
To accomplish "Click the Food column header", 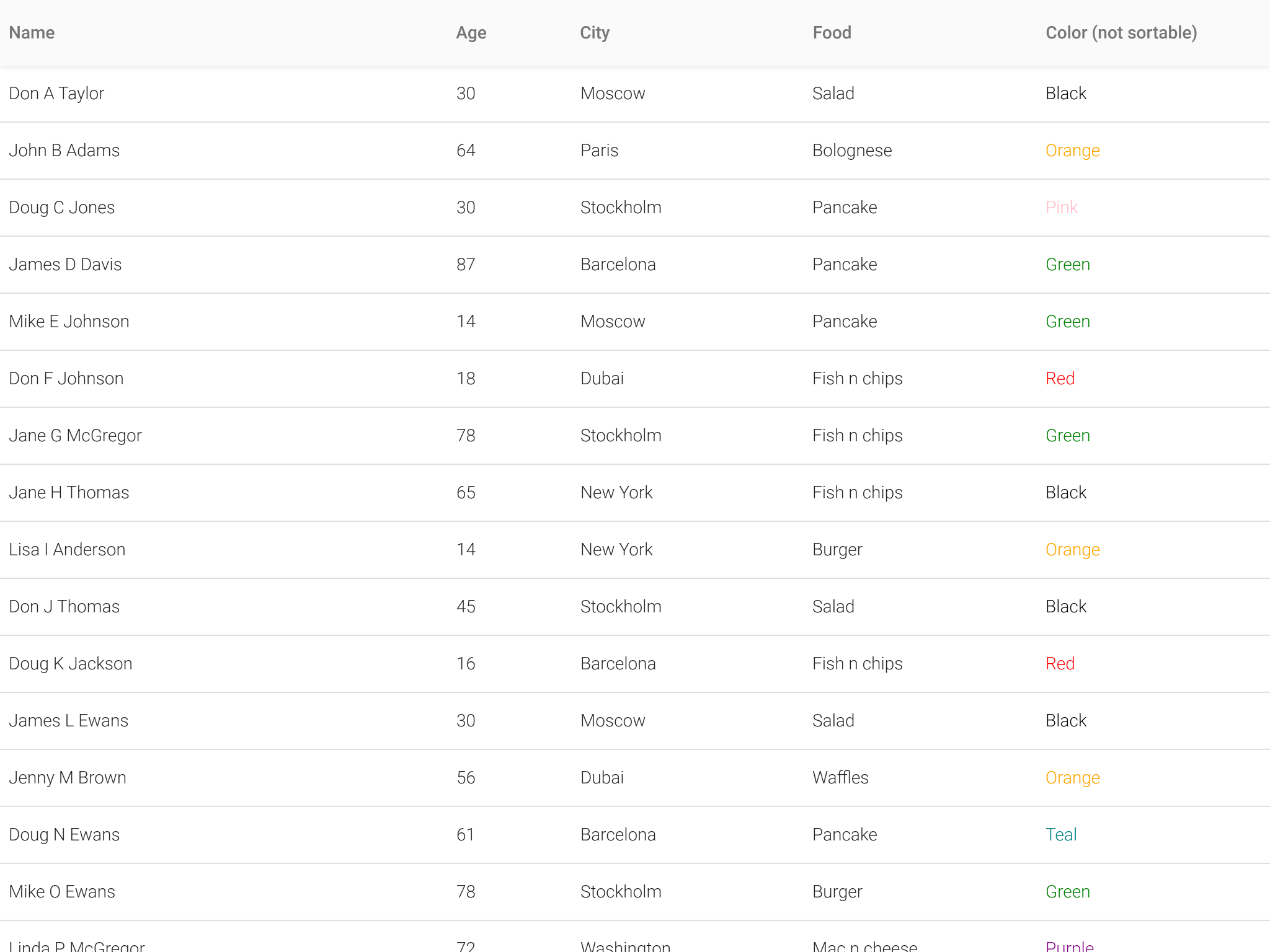I will coord(832,33).
